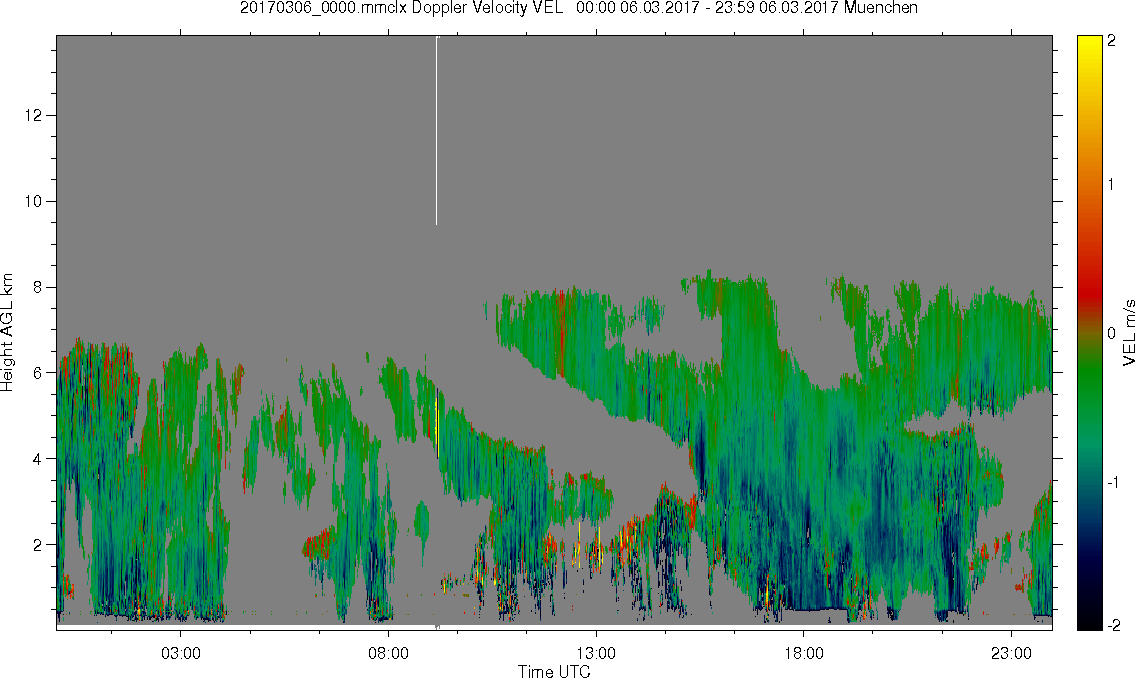
Task: Click the colorbar value '-1'
Action: (1114, 482)
